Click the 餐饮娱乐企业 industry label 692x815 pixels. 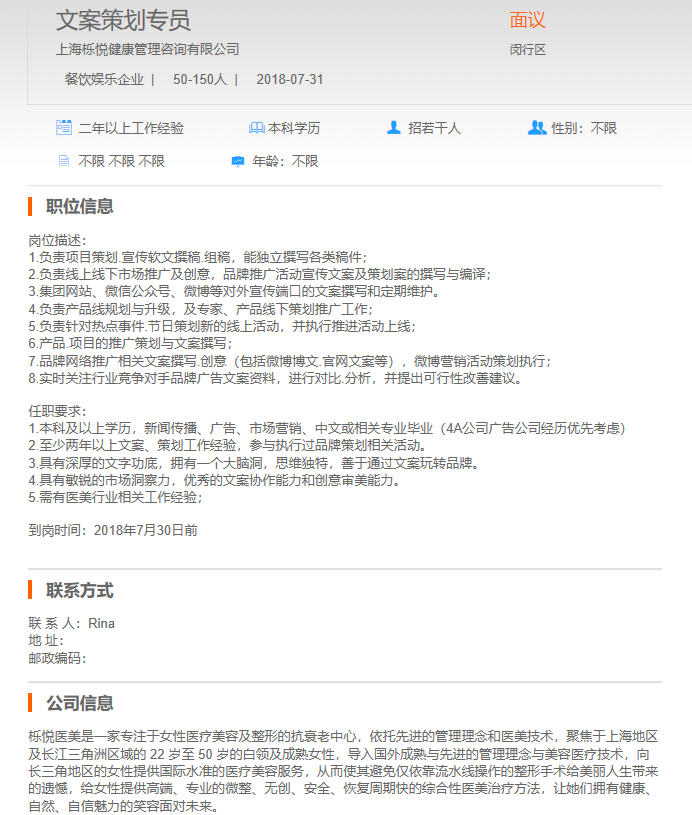(104, 79)
